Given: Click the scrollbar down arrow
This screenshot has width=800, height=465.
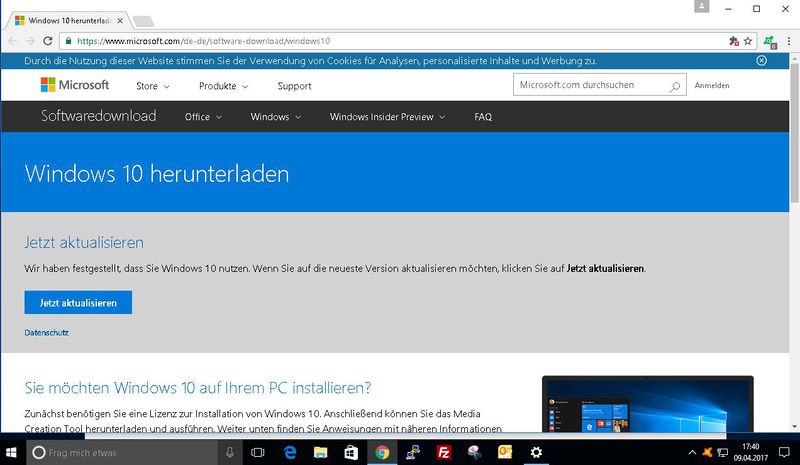Looking at the screenshot, I should click(794, 427).
